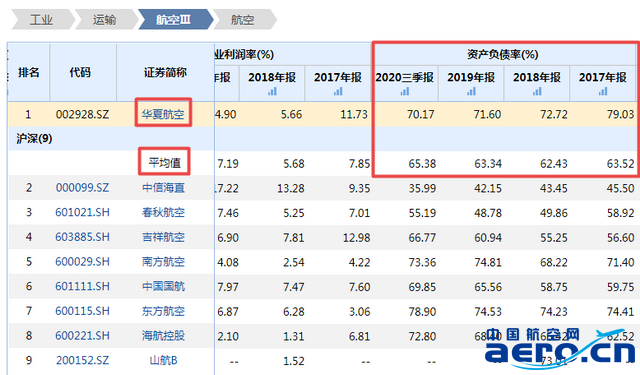Sort by the 排名 column header

[29, 73]
